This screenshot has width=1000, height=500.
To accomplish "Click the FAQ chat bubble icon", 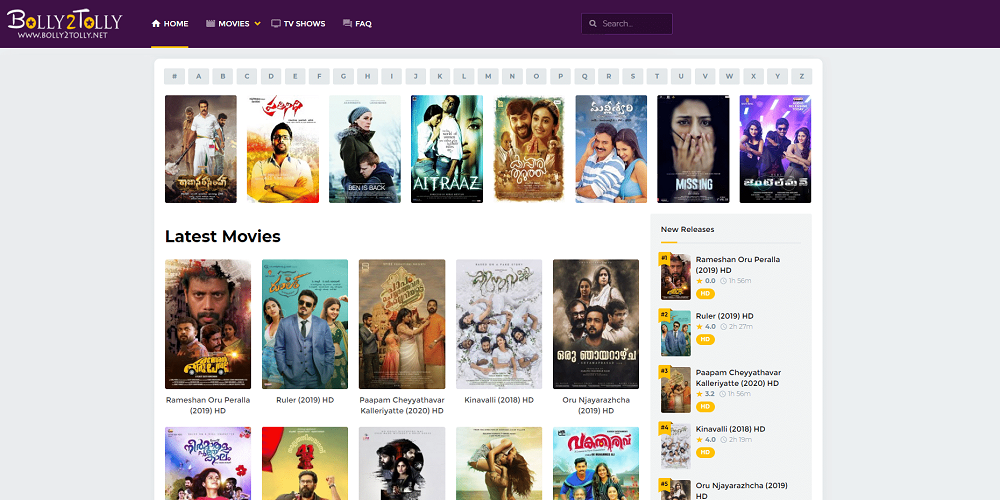I will [x=348, y=24].
